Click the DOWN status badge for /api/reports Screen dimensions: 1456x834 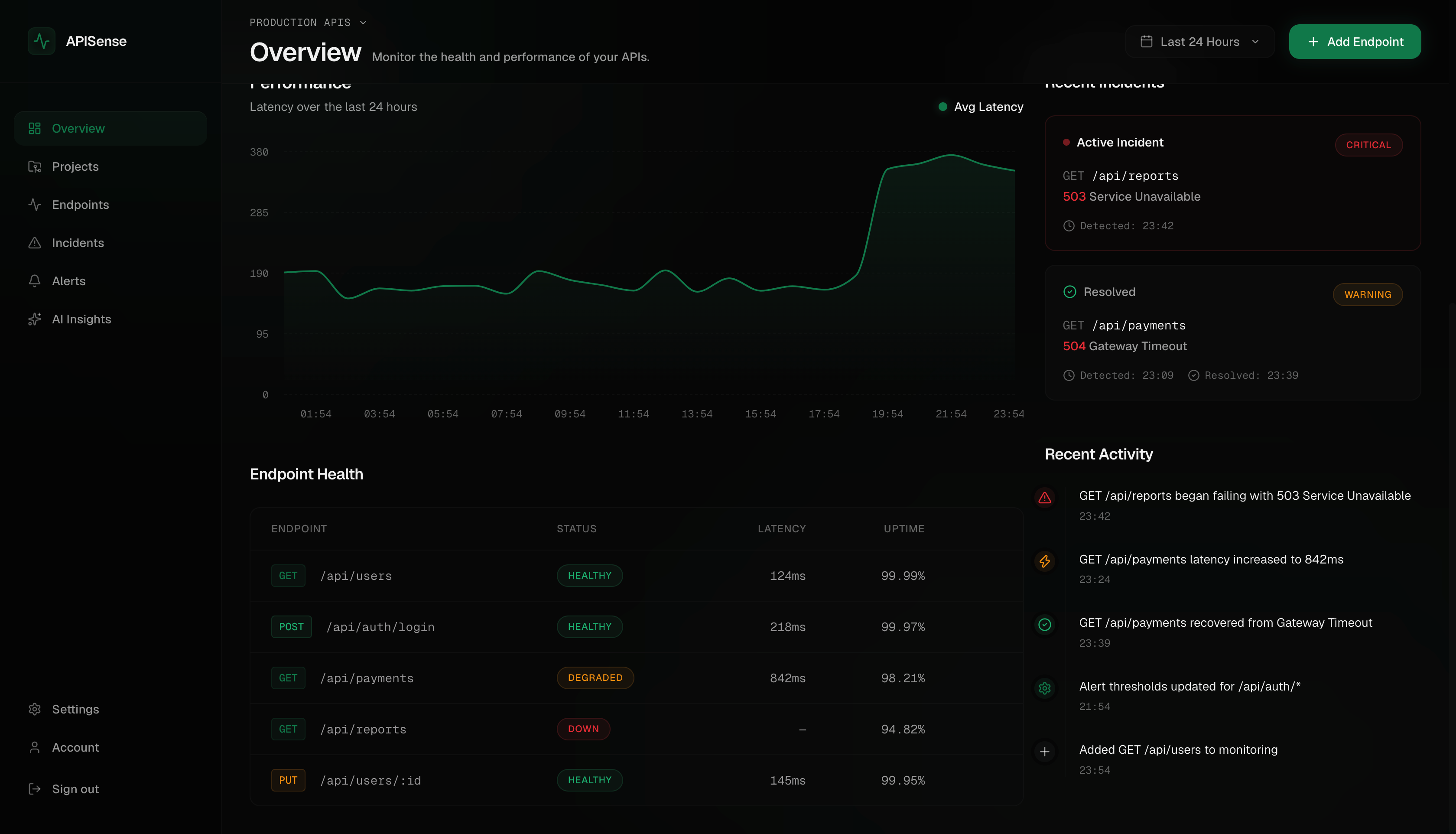(x=583, y=729)
